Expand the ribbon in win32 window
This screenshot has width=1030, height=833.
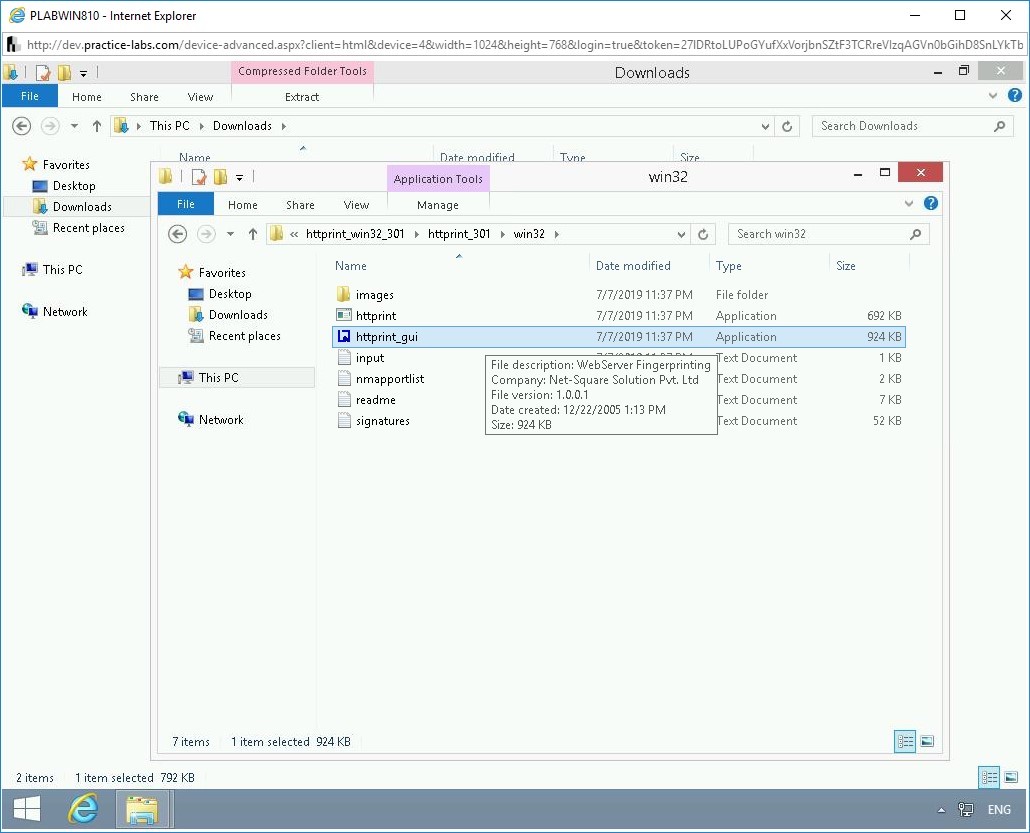(x=909, y=204)
